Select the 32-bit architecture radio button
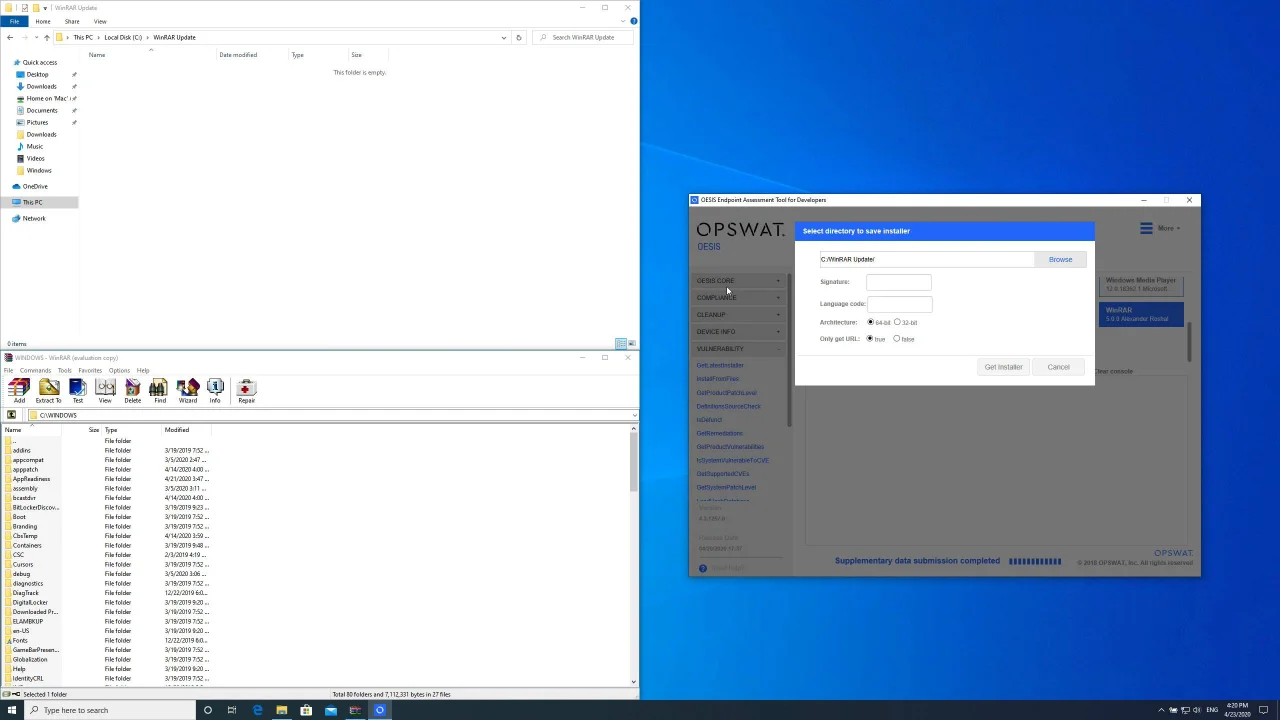 [x=897, y=322]
